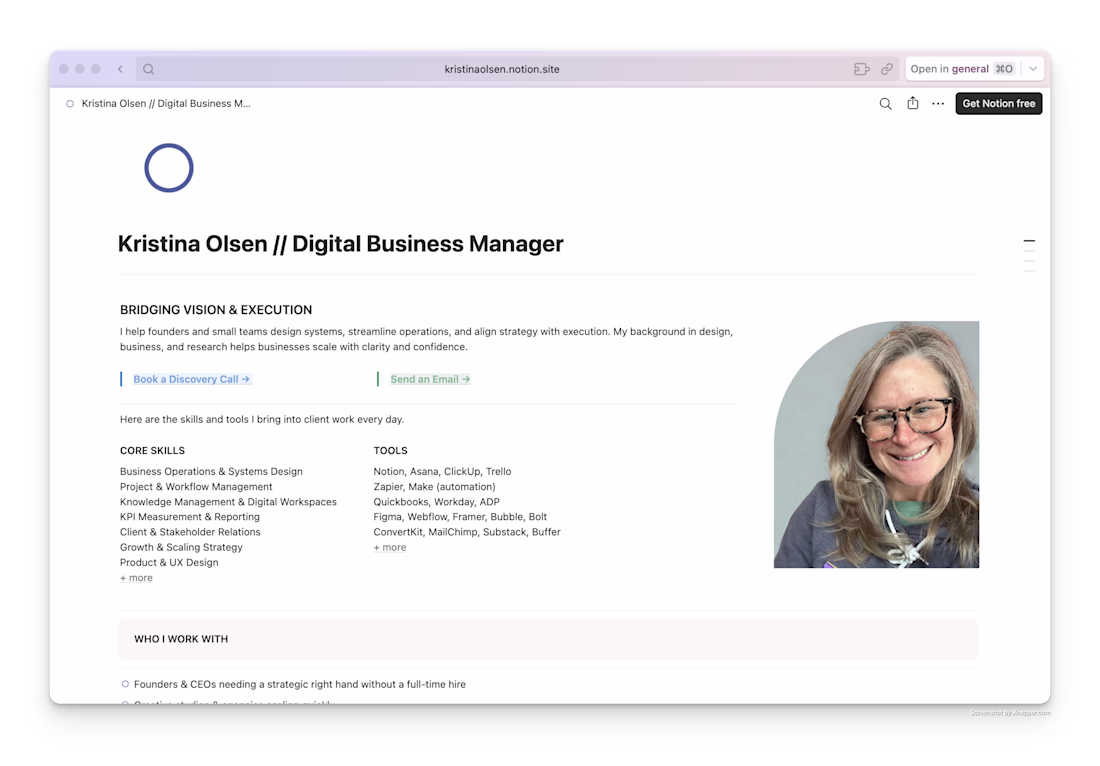
Task: Click Notion, Asana, ClickUp, Trello line
Action: (442, 472)
